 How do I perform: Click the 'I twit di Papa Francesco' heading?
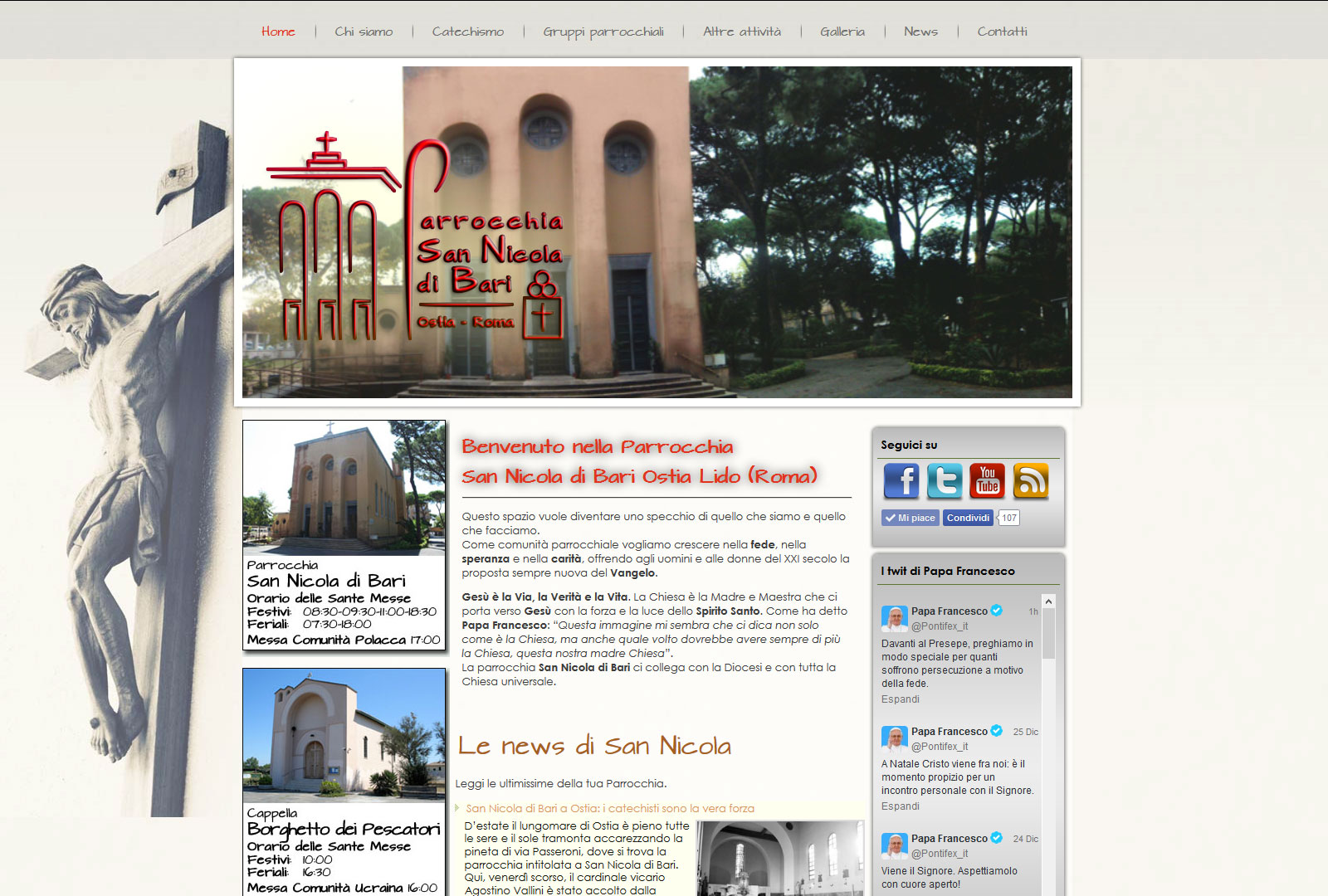[948, 571]
